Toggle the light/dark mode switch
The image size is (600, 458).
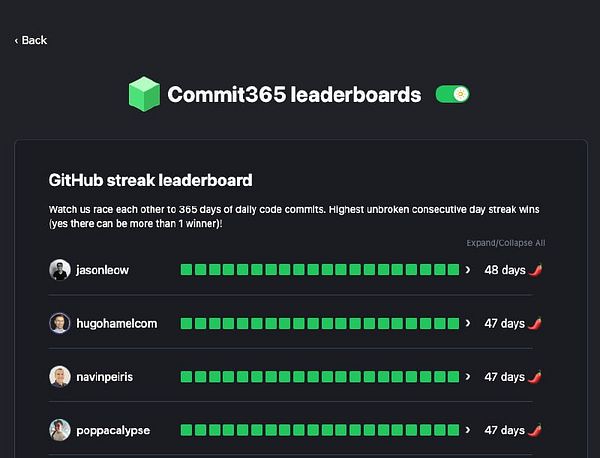click(x=453, y=94)
